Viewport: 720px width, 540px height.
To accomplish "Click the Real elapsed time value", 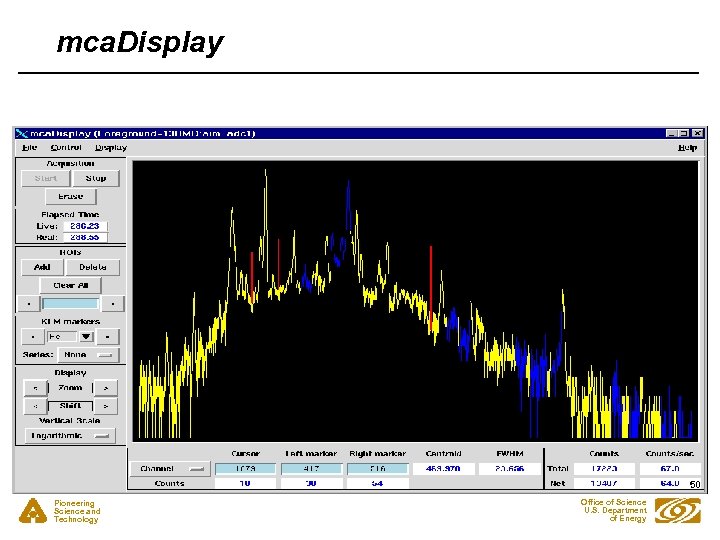I will (85, 237).
